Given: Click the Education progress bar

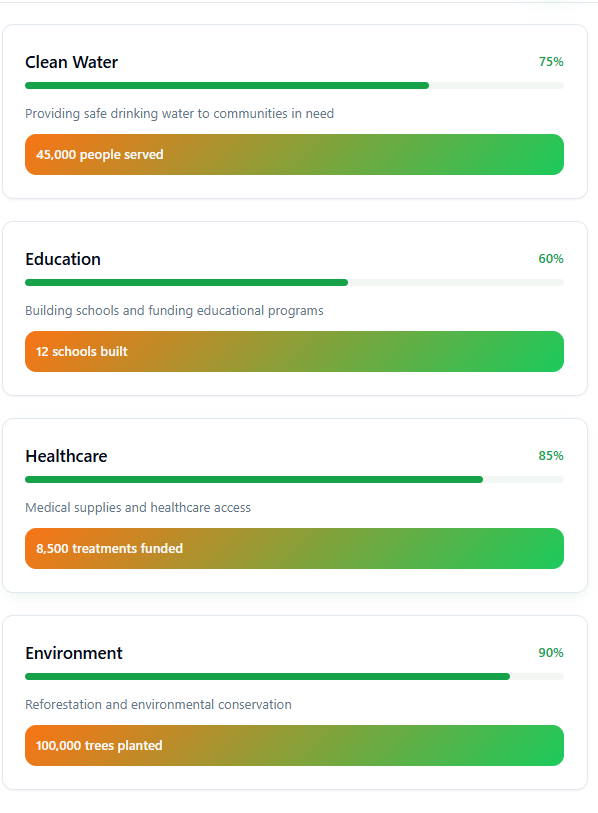Looking at the screenshot, I should pos(294,283).
